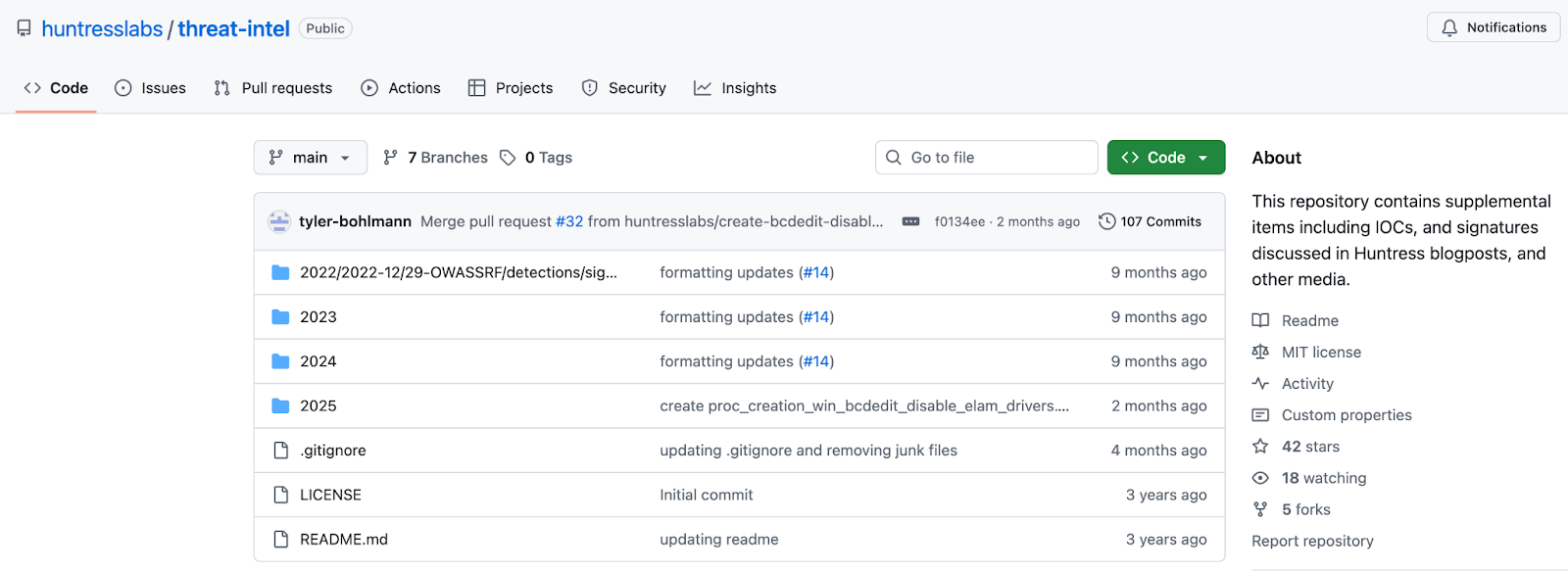The width and height of the screenshot is (1568, 571).
Task: Click the 5 forks icon
Action: pyautogui.click(x=1260, y=509)
